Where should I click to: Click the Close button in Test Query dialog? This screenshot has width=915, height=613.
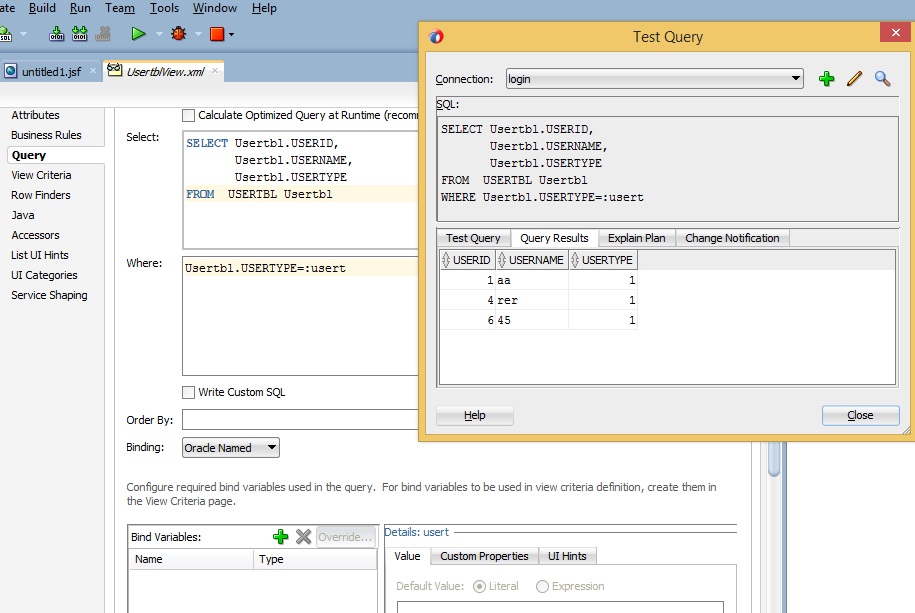click(x=860, y=415)
